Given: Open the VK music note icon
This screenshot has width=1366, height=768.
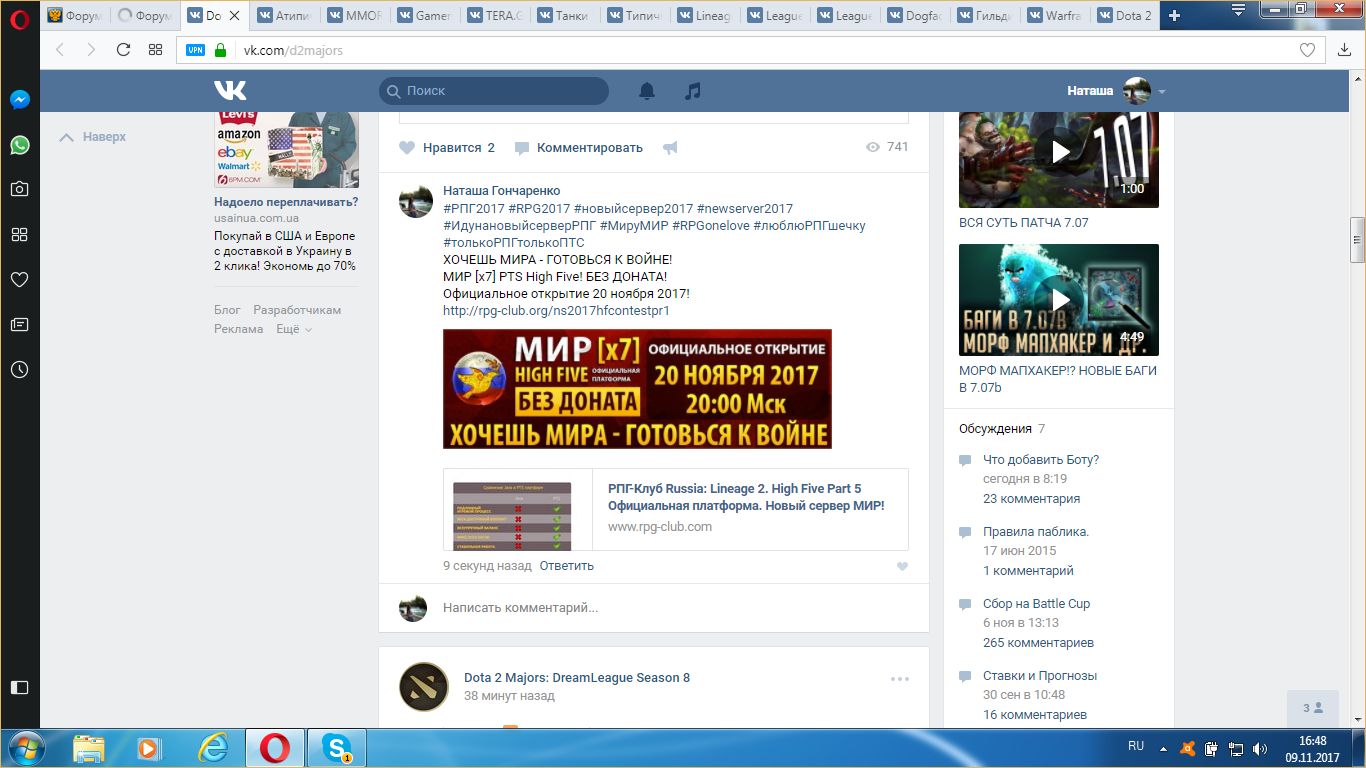Looking at the screenshot, I should pos(692,91).
